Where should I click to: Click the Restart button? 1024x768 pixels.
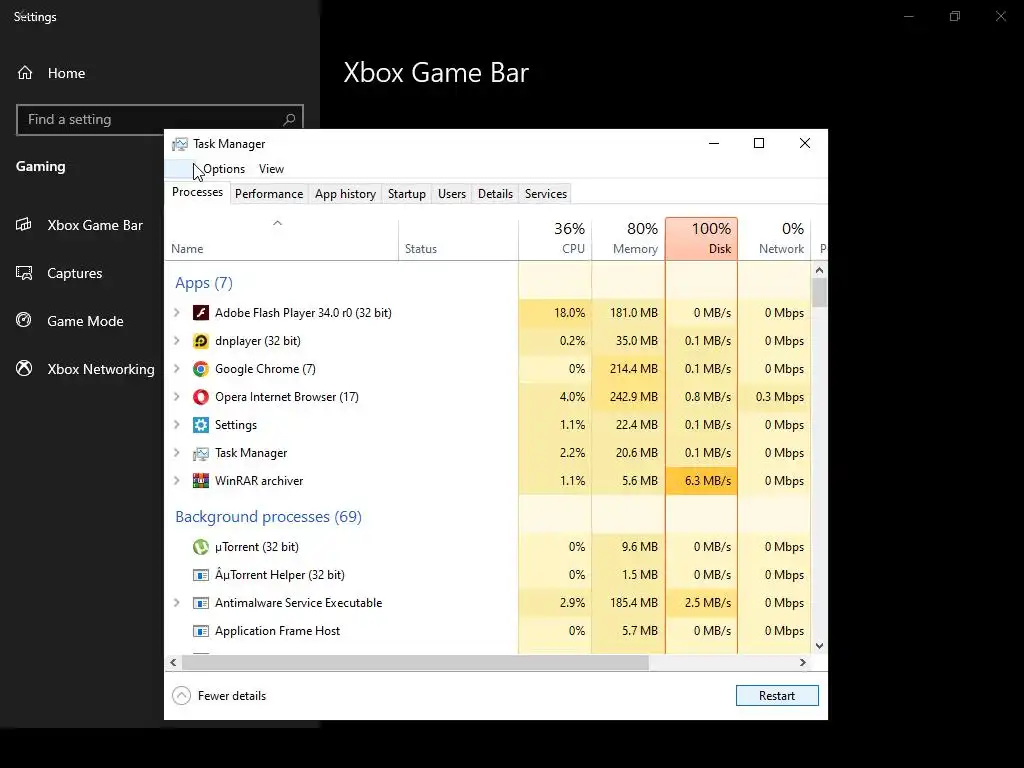777,696
